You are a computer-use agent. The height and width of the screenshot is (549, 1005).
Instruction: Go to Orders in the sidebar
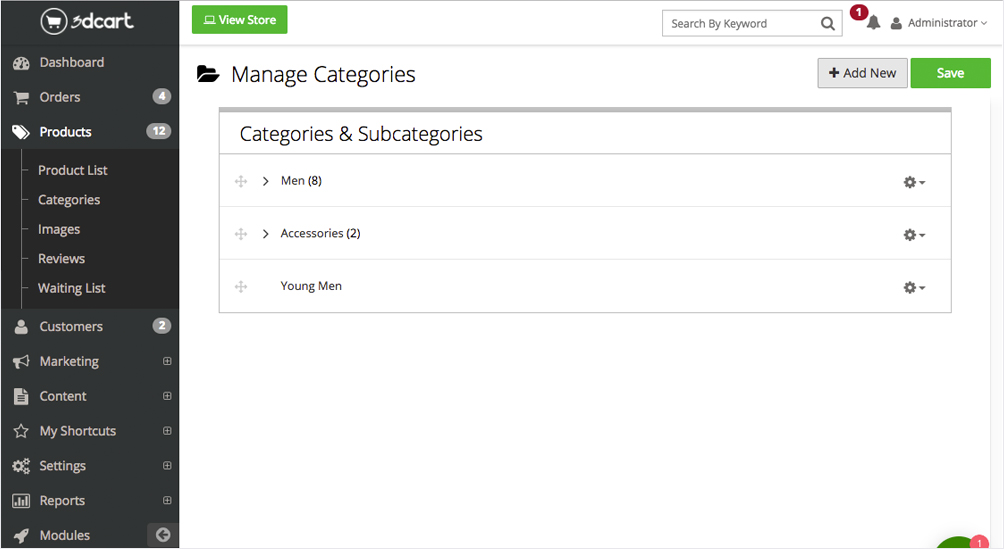click(x=60, y=97)
